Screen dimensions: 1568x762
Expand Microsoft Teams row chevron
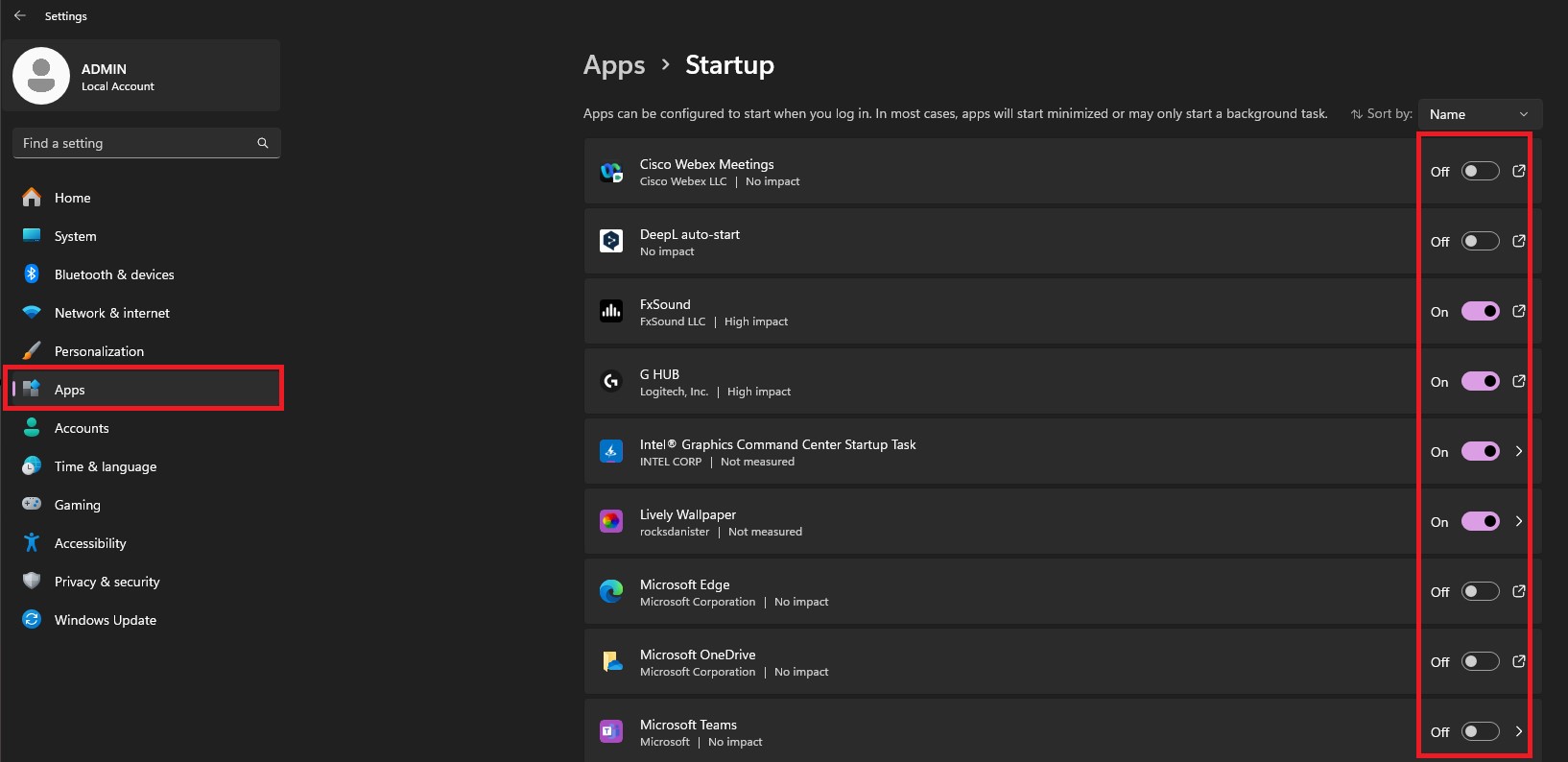coord(1519,731)
